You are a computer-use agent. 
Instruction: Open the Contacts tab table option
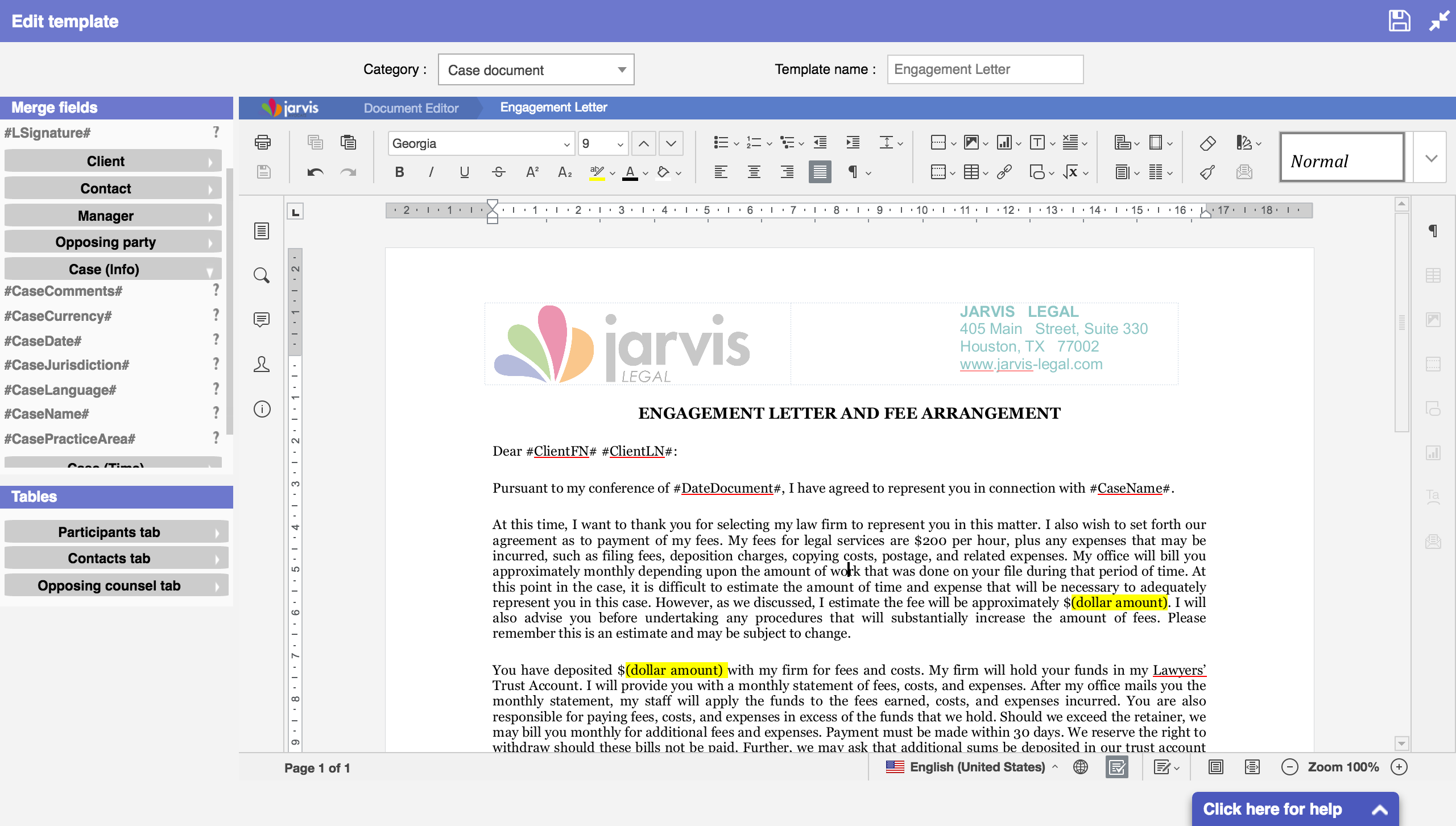click(x=116, y=557)
